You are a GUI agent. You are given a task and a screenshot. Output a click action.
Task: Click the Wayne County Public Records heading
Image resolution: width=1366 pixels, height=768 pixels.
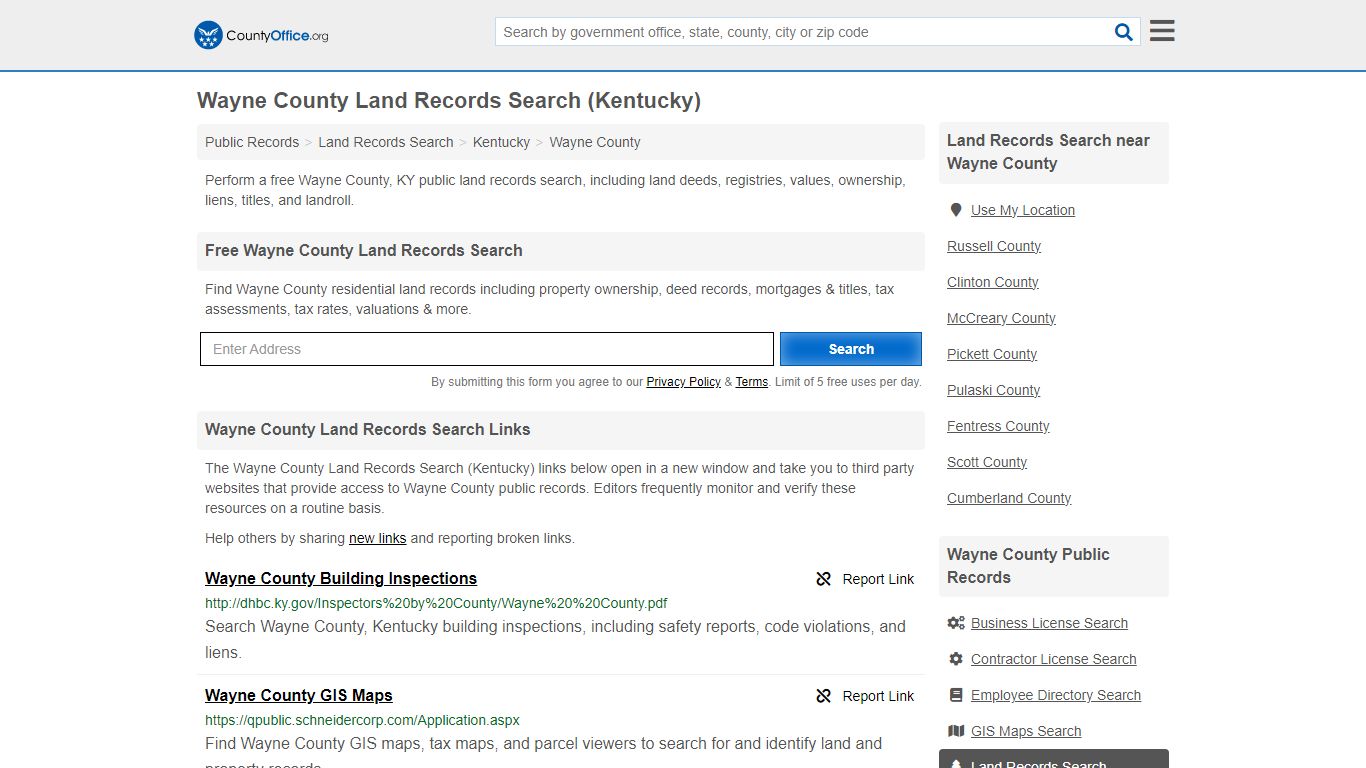1054,566
